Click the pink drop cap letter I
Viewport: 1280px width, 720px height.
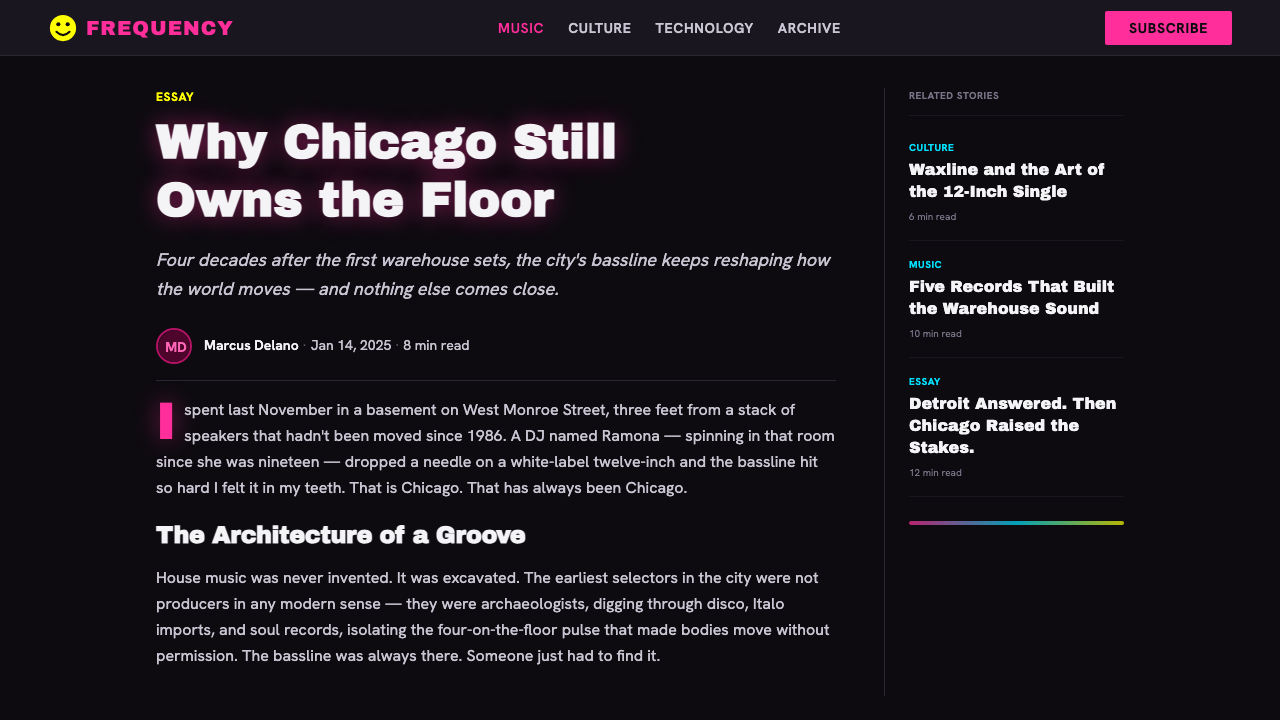166,421
